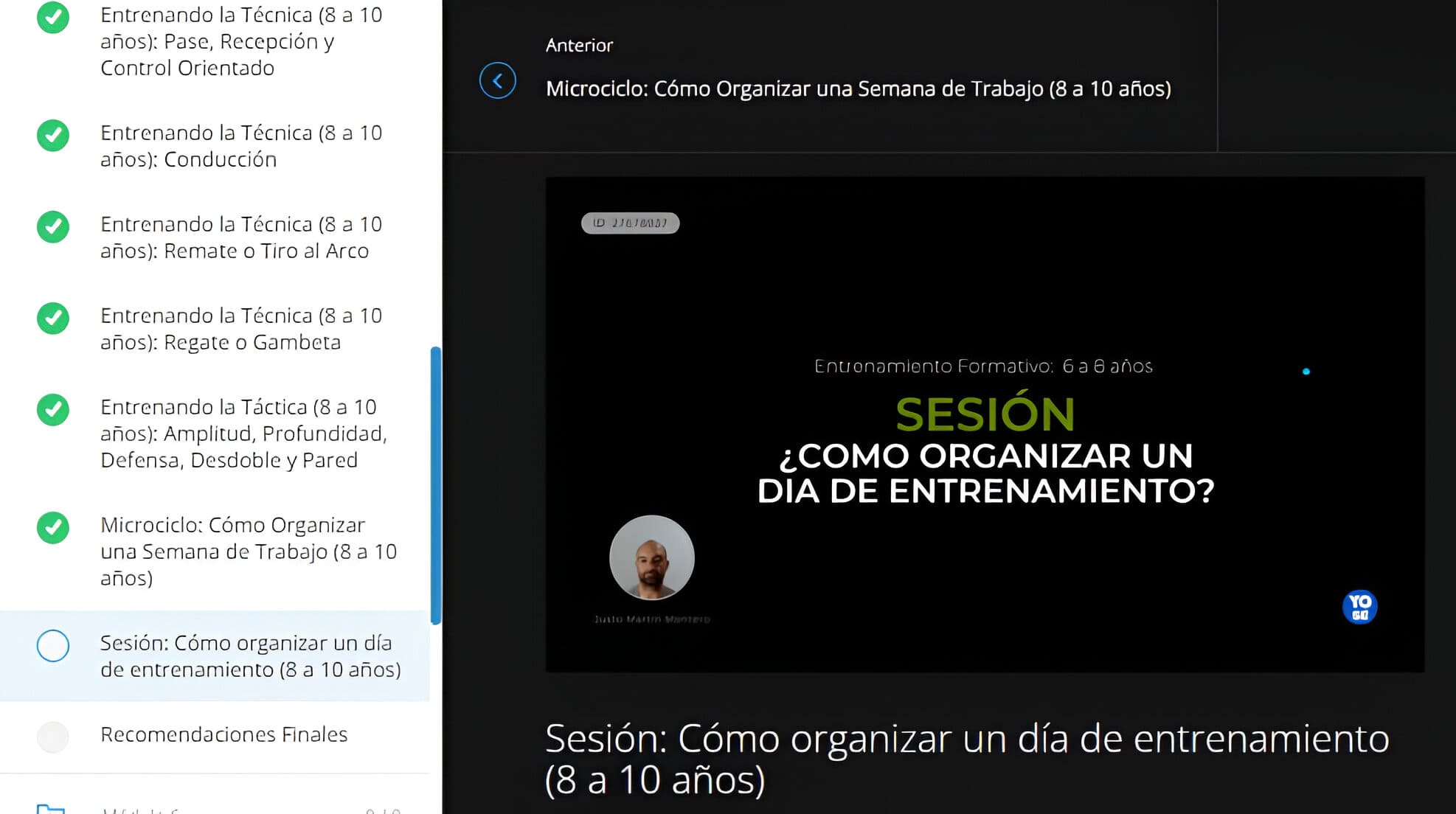Click green checkmark beside Regate o Gambeta
The image size is (1456, 814).
[x=53, y=319]
